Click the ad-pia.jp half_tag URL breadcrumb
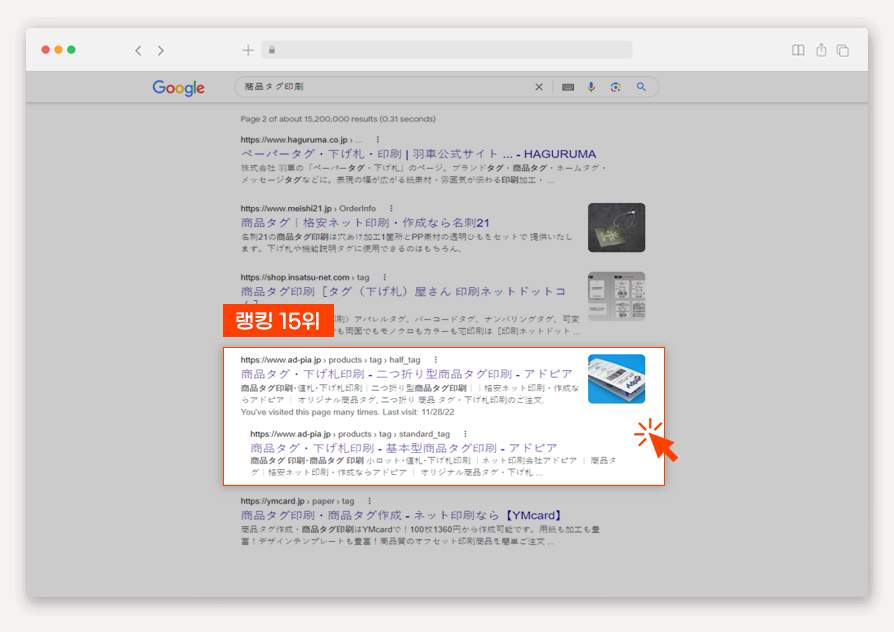 click(330, 360)
